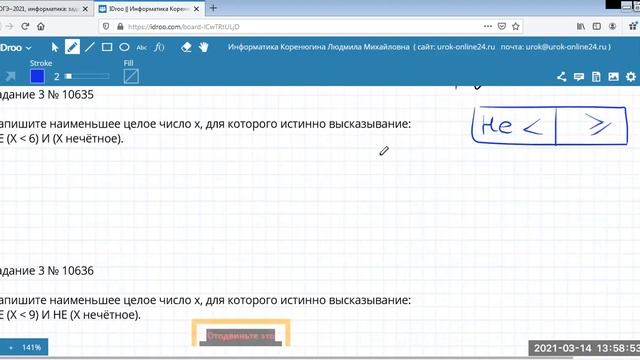Click the site security lock icon
Screen dimensions: 640x360
point(120,27)
